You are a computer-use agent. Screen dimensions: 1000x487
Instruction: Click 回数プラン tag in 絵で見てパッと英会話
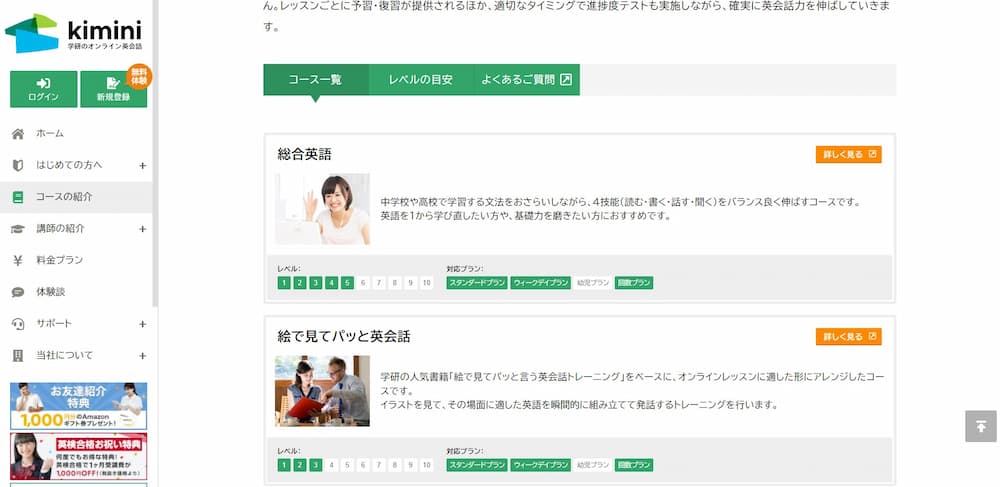click(634, 465)
